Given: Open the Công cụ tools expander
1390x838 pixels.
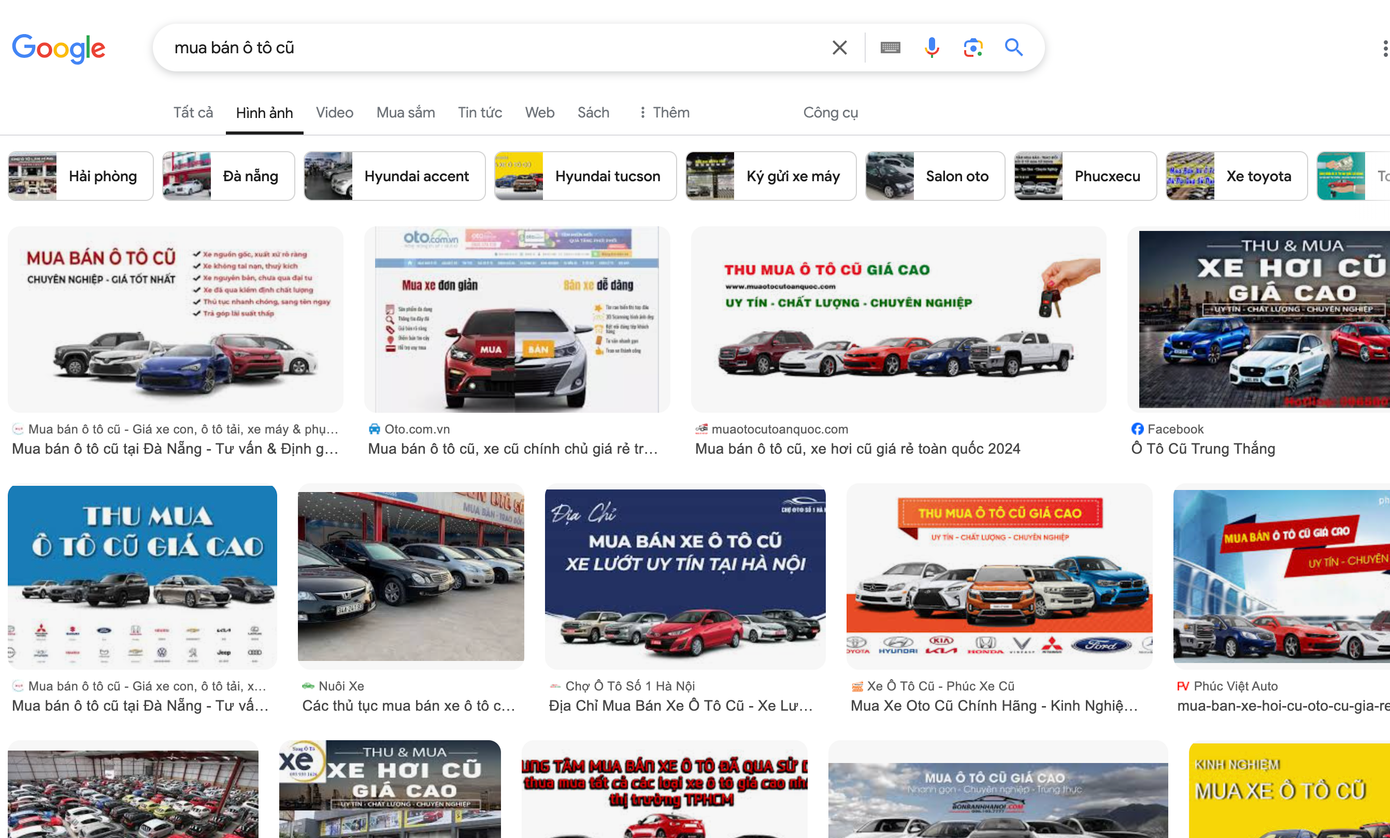Looking at the screenshot, I should [x=830, y=113].
